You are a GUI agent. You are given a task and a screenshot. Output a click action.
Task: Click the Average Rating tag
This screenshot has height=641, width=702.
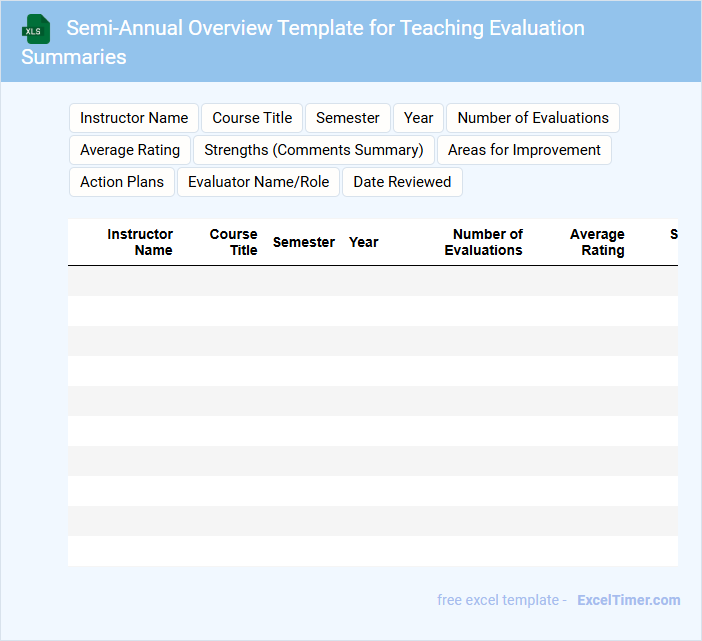[x=130, y=150]
